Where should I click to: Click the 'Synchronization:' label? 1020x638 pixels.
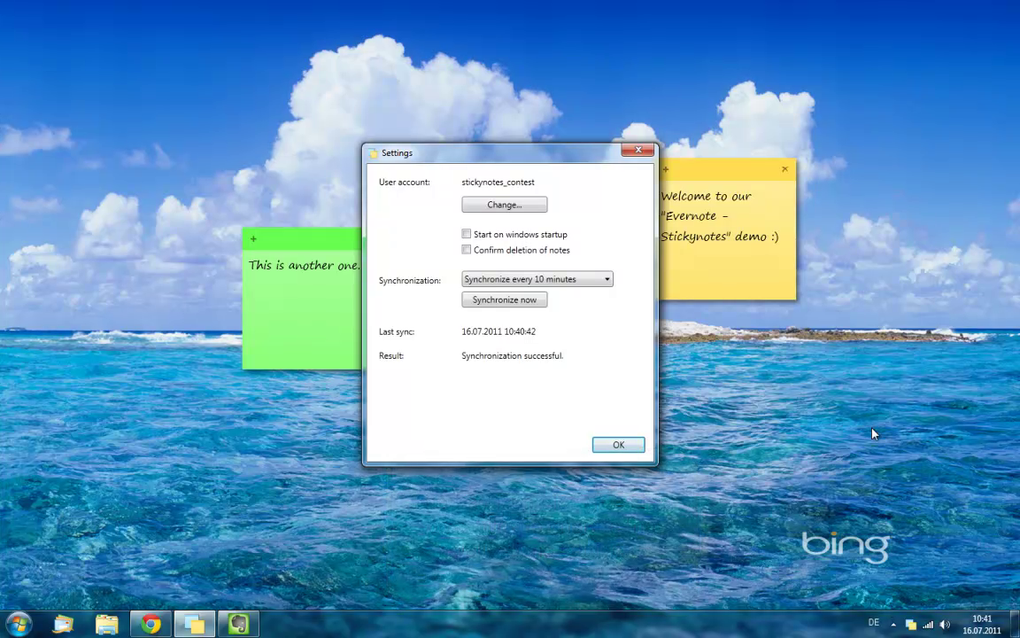pos(409,280)
